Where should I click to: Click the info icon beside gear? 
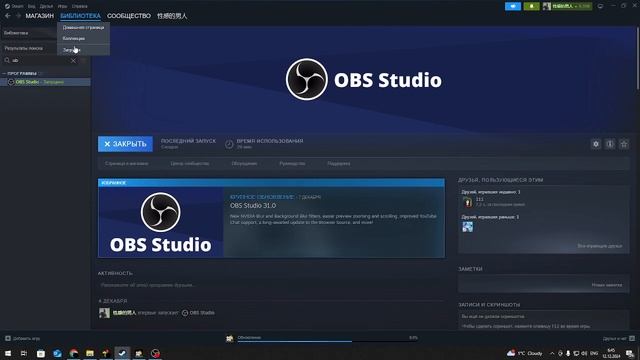click(x=610, y=144)
